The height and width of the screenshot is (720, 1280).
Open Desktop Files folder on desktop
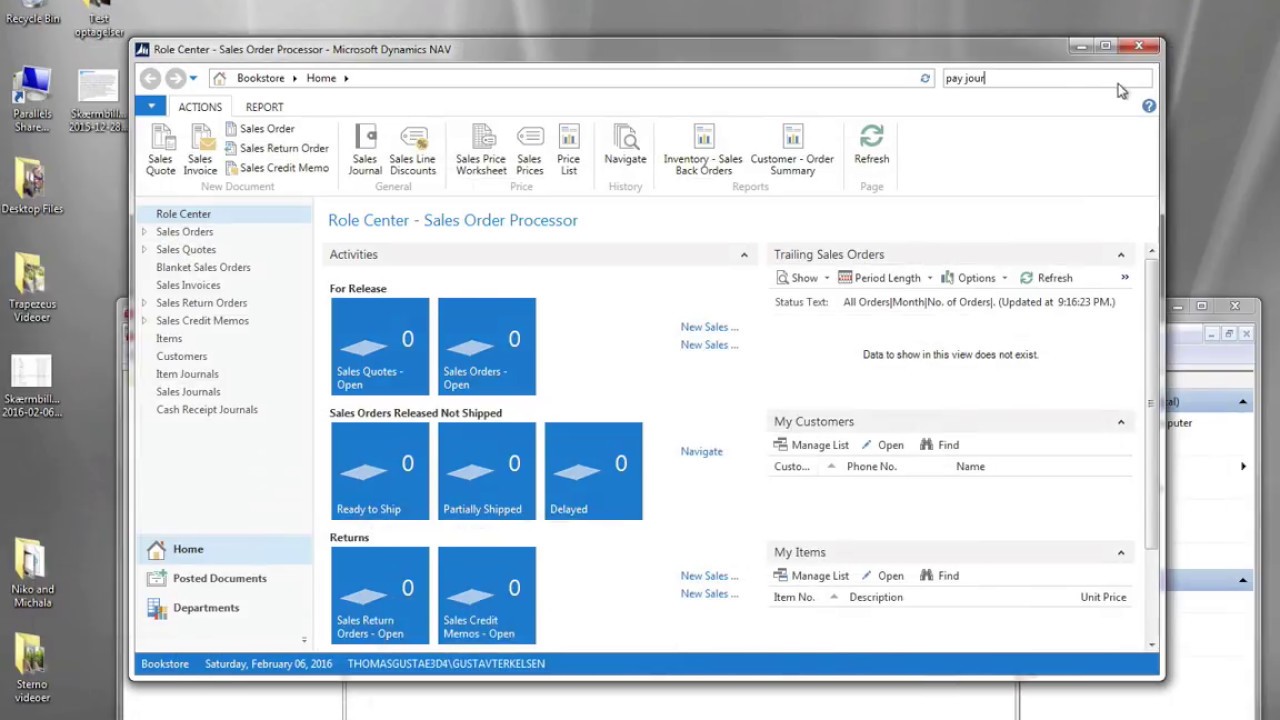(x=32, y=186)
